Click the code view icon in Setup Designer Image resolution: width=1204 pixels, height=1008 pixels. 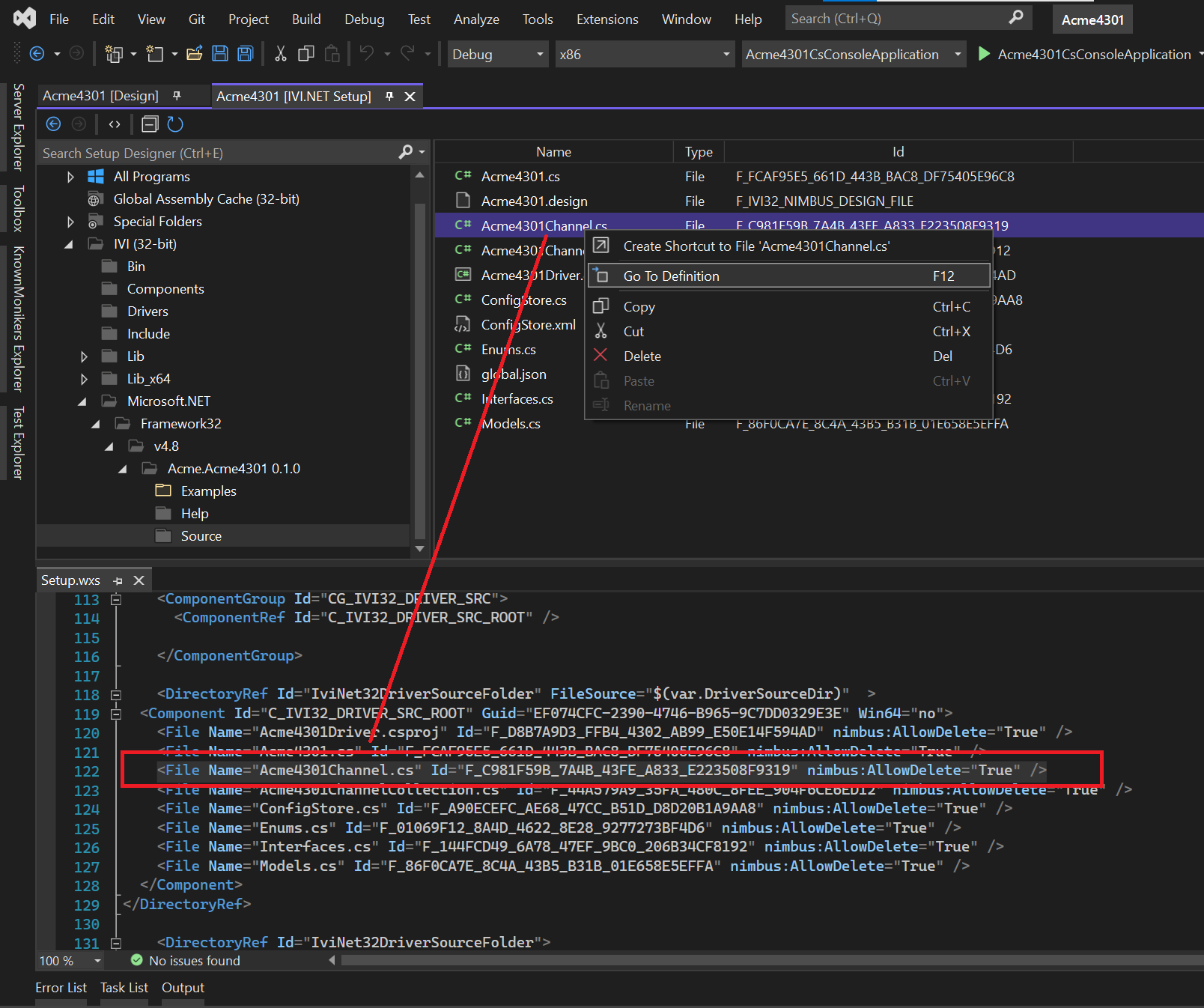coord(114,124)
